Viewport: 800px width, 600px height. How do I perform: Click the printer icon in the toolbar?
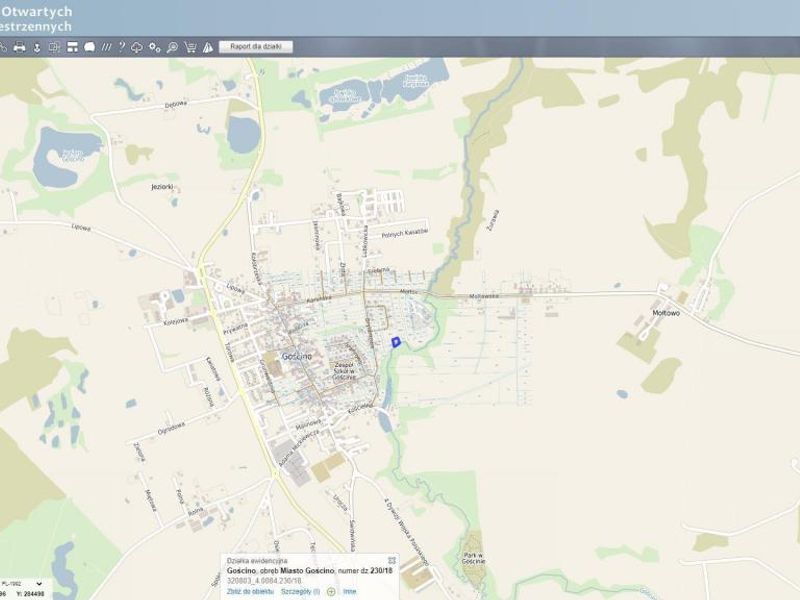tap(19, 47)
